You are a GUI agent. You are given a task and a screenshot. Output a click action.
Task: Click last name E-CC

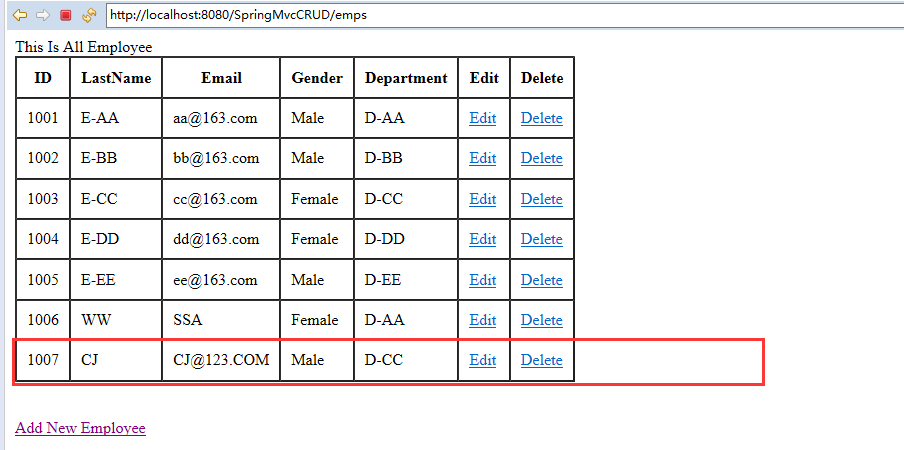coord(99,199)
